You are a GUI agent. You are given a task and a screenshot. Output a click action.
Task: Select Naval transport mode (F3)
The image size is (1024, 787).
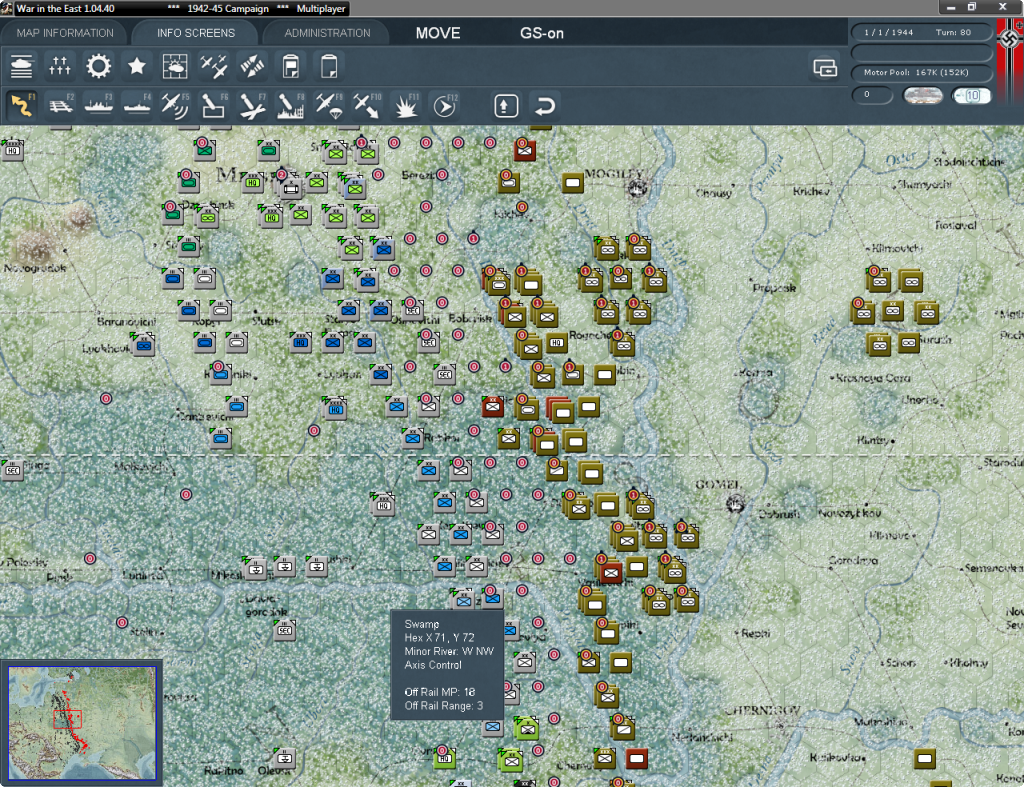[99, 106]
